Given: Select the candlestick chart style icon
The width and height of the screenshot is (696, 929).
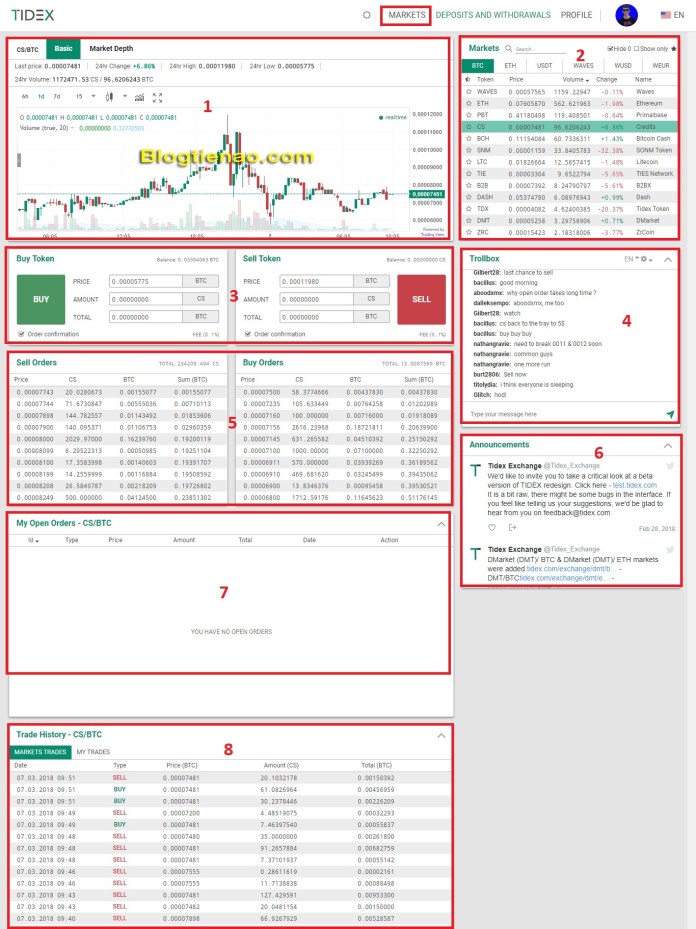Looking at the screenshot, I should tap(110, 97).
